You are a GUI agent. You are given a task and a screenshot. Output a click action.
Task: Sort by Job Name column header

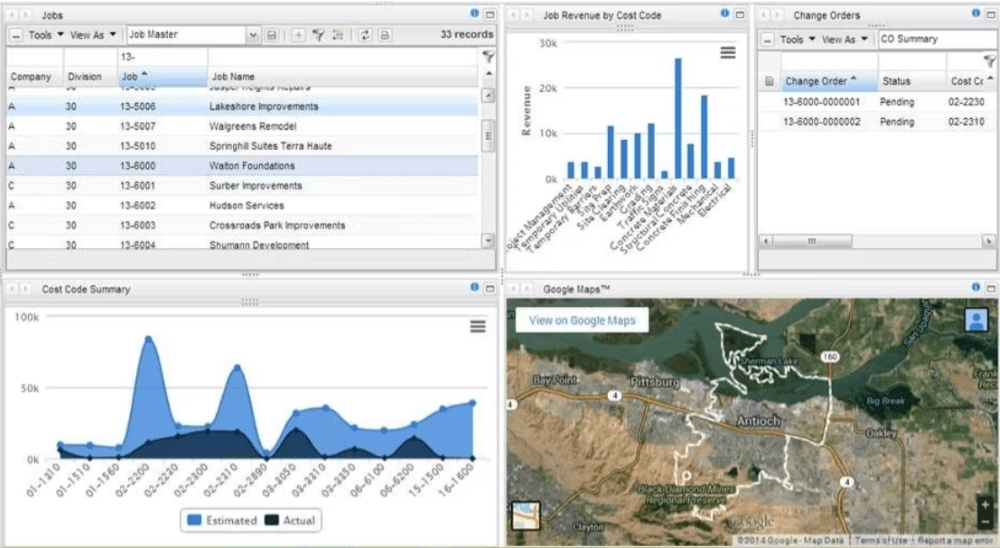[343, 77]
